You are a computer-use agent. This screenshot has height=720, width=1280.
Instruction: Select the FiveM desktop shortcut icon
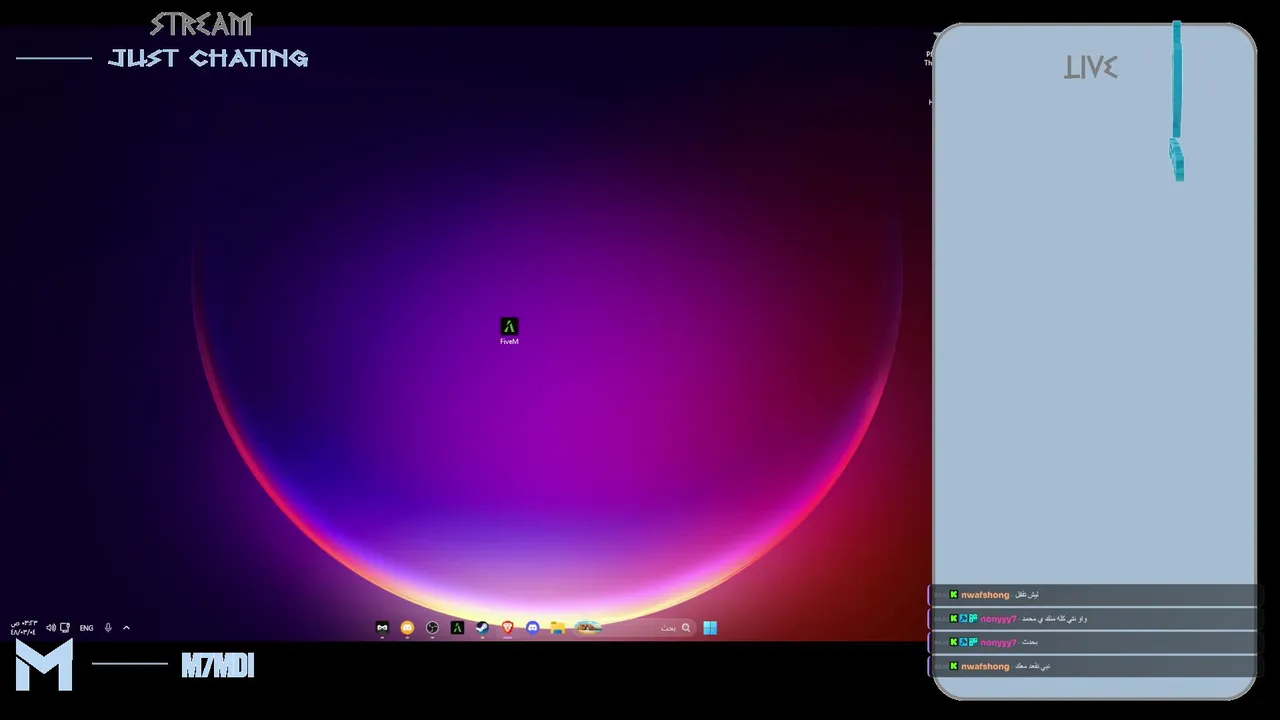tap(509, 331)
